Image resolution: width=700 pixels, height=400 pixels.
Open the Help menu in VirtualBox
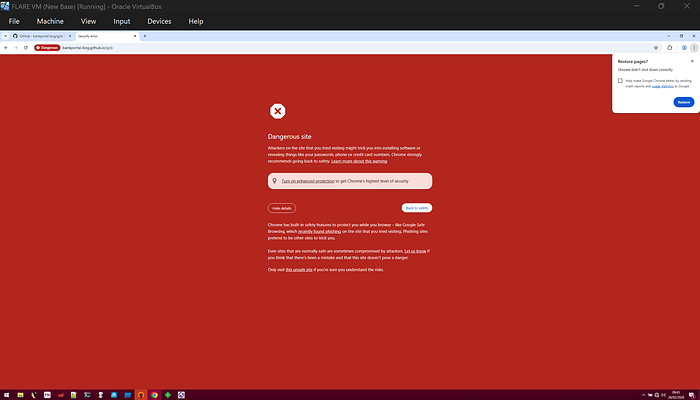[x=196, y=21]
